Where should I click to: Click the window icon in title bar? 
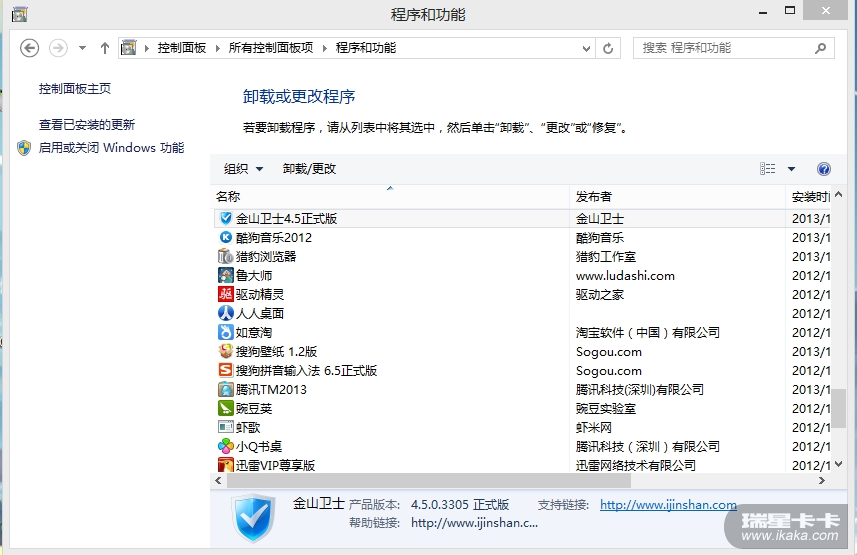(19, 14)
